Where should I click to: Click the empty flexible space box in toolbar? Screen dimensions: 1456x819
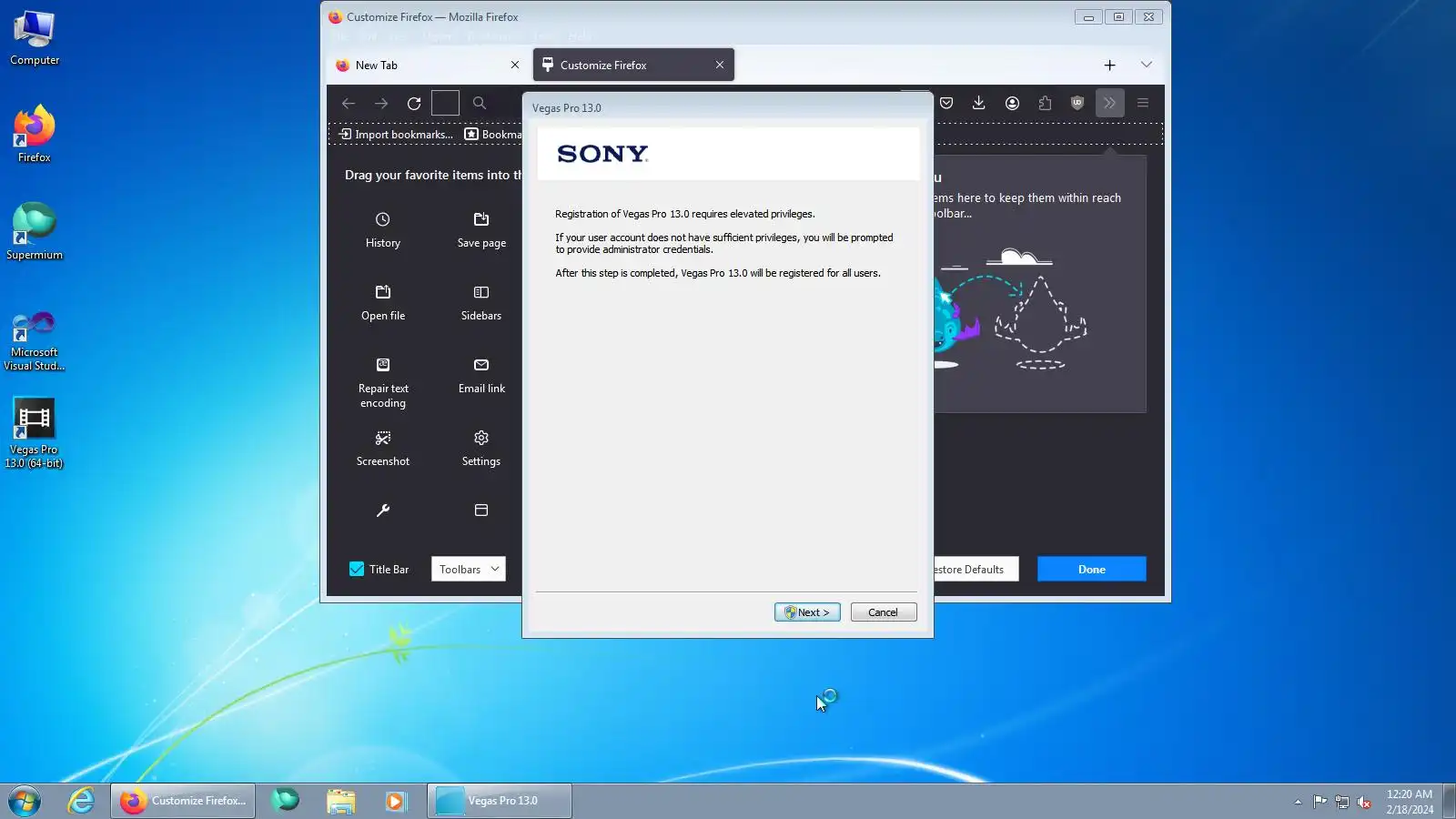pyautogui.click(x=445, y=103)
